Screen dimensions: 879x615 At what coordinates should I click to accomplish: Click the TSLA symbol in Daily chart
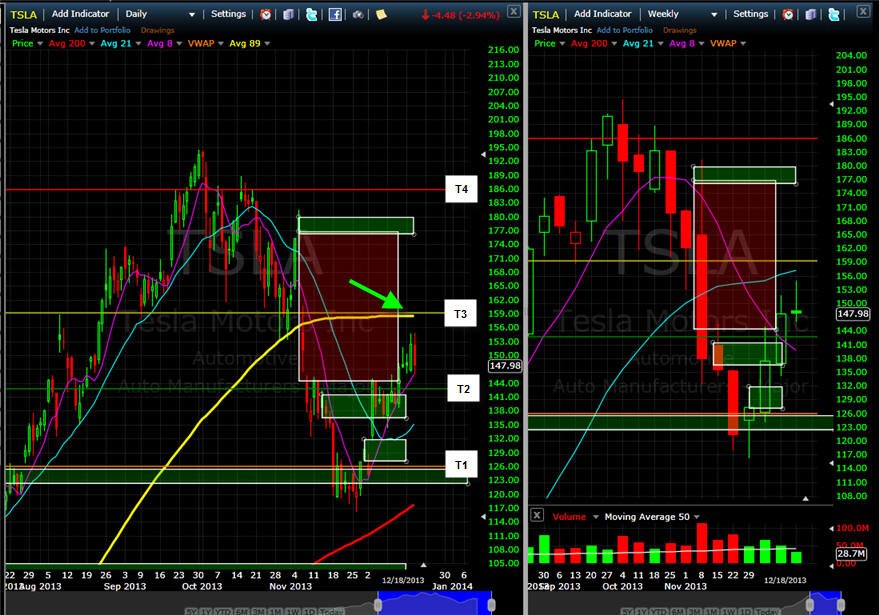pyautogui.click(x=24, y=15)
